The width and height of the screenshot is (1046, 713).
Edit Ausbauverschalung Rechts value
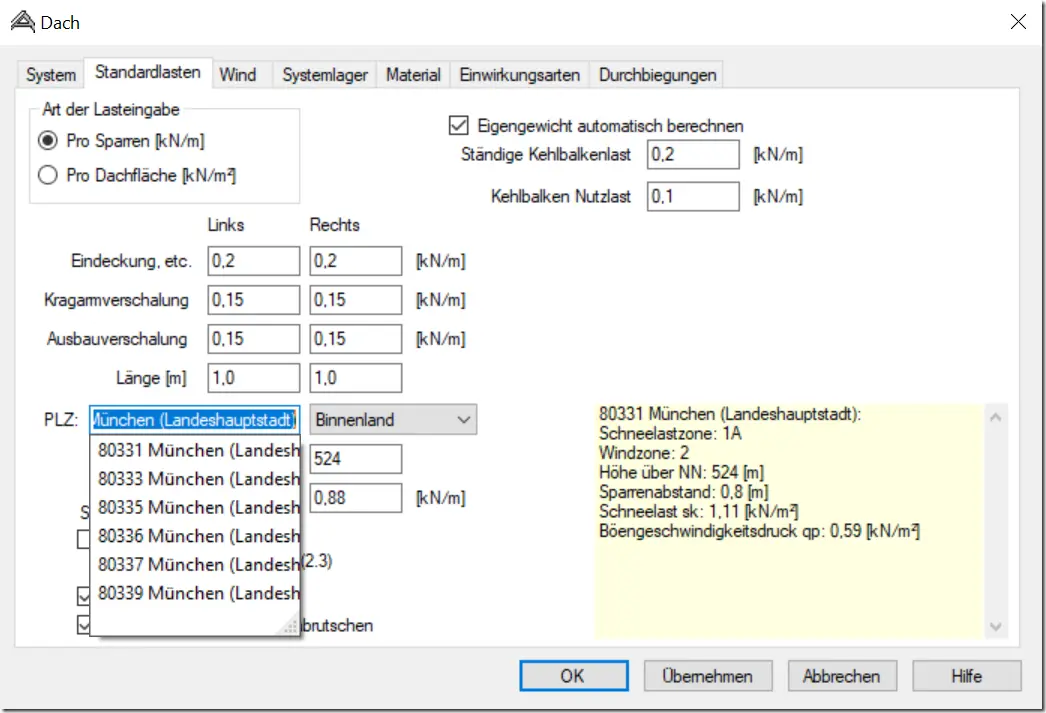coord(356,339)
